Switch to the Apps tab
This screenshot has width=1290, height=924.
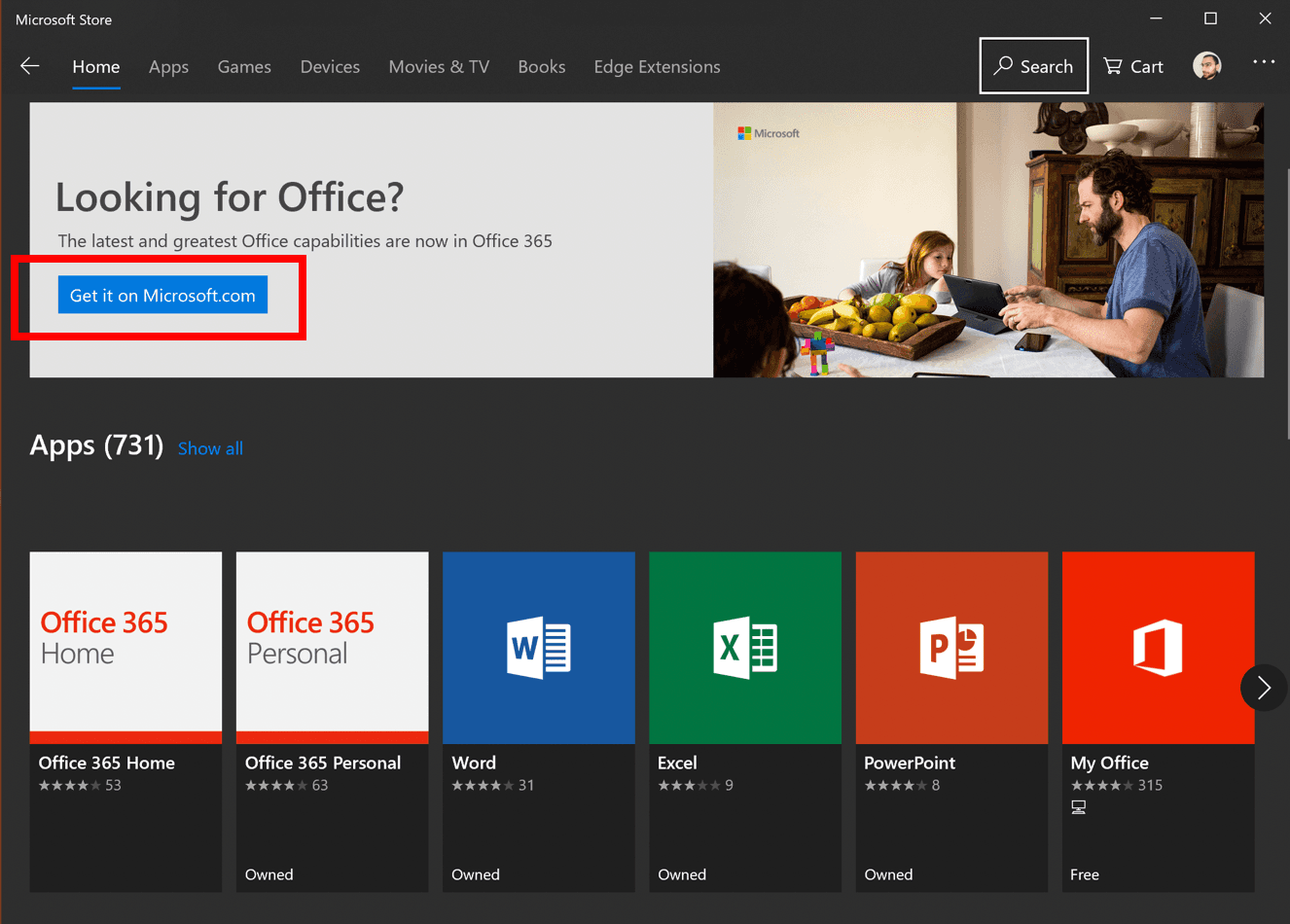click(x=168, y=67)
